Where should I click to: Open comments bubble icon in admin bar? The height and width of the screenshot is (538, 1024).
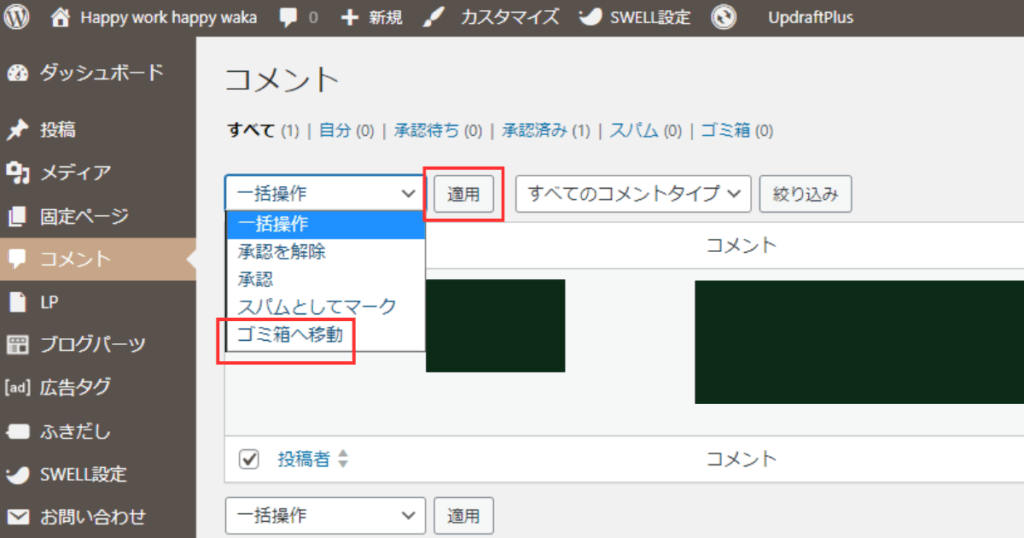[288, 18]
